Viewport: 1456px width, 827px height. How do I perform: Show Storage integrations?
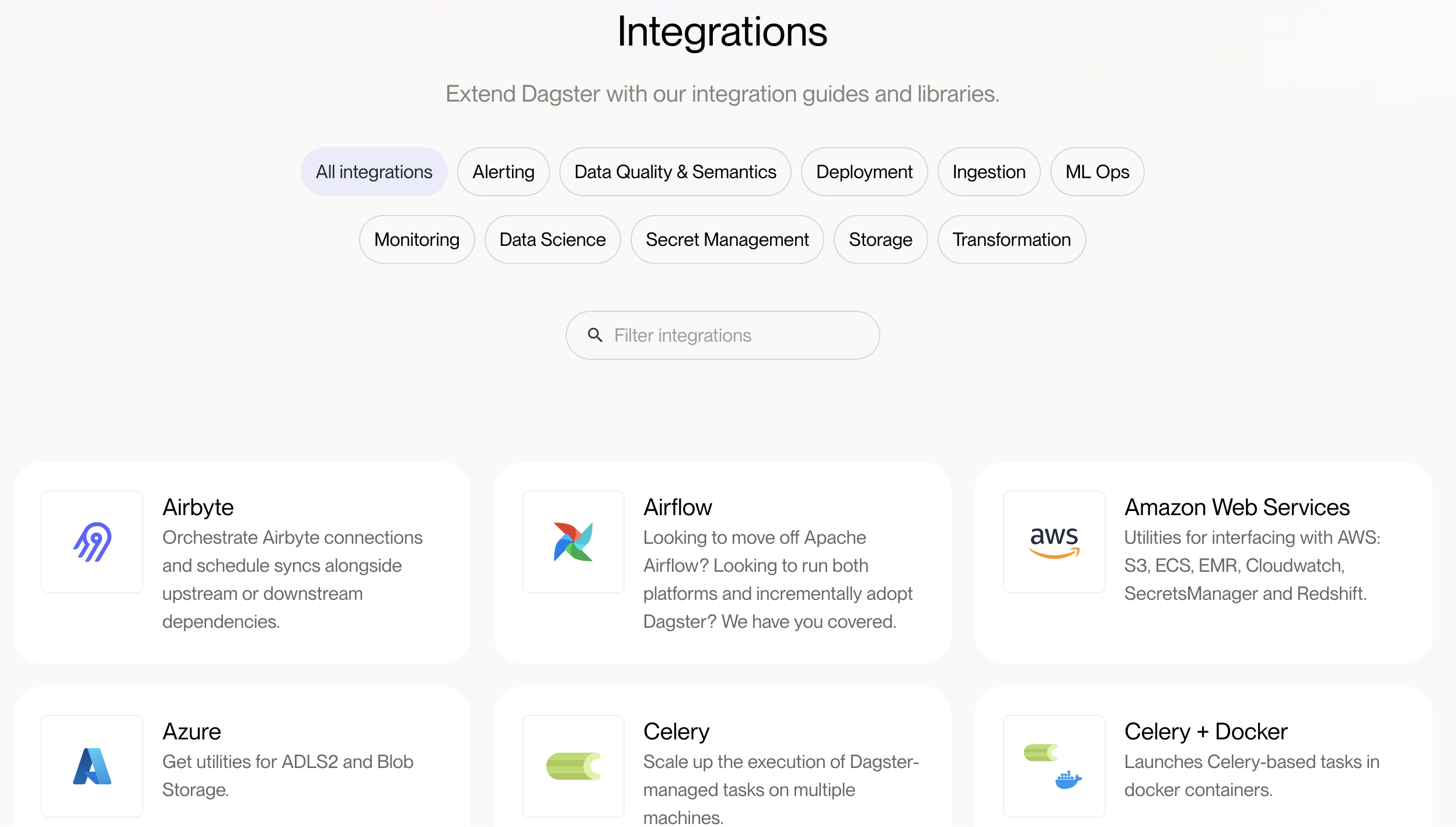tap(880, 239)
